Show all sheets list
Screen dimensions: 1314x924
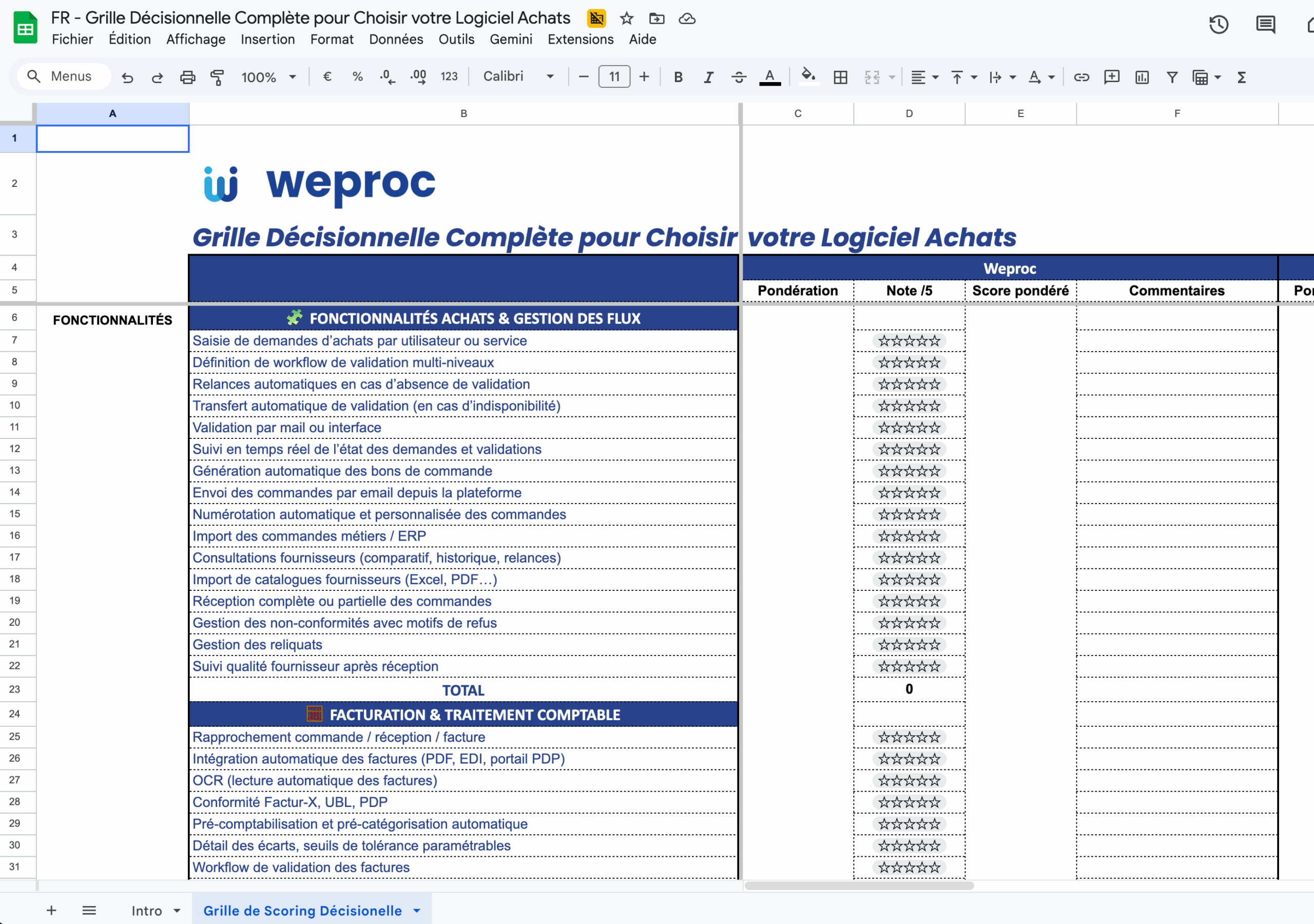[89, 910]
